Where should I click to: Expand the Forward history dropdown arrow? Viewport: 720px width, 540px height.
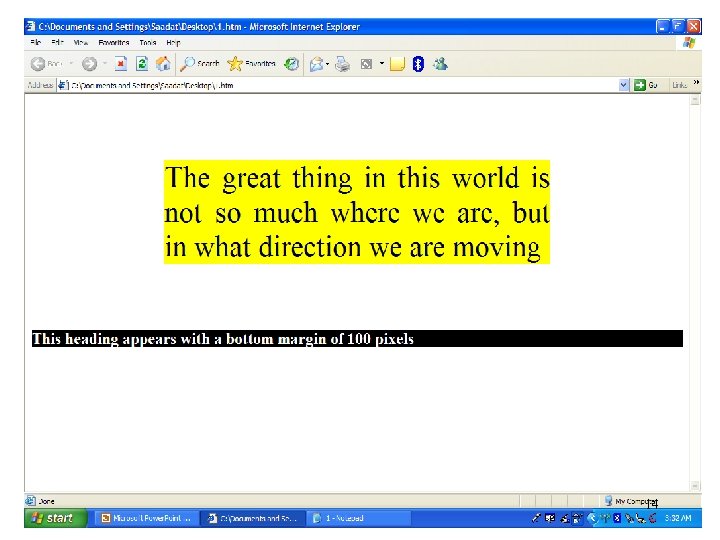[x=105, y=63]
